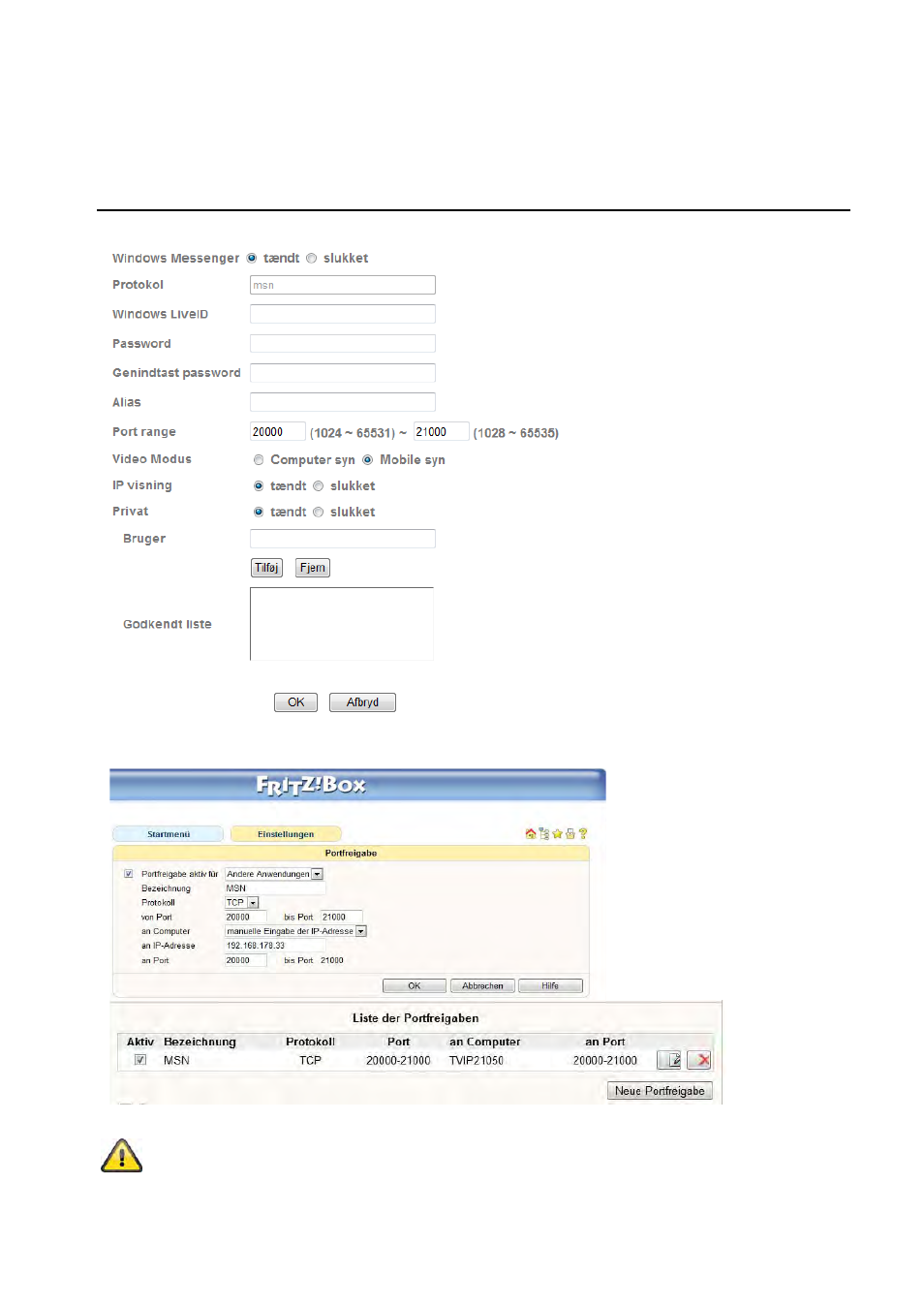Click the Protokol field containing msn
924x1308 pixels.
coord(343,285)
